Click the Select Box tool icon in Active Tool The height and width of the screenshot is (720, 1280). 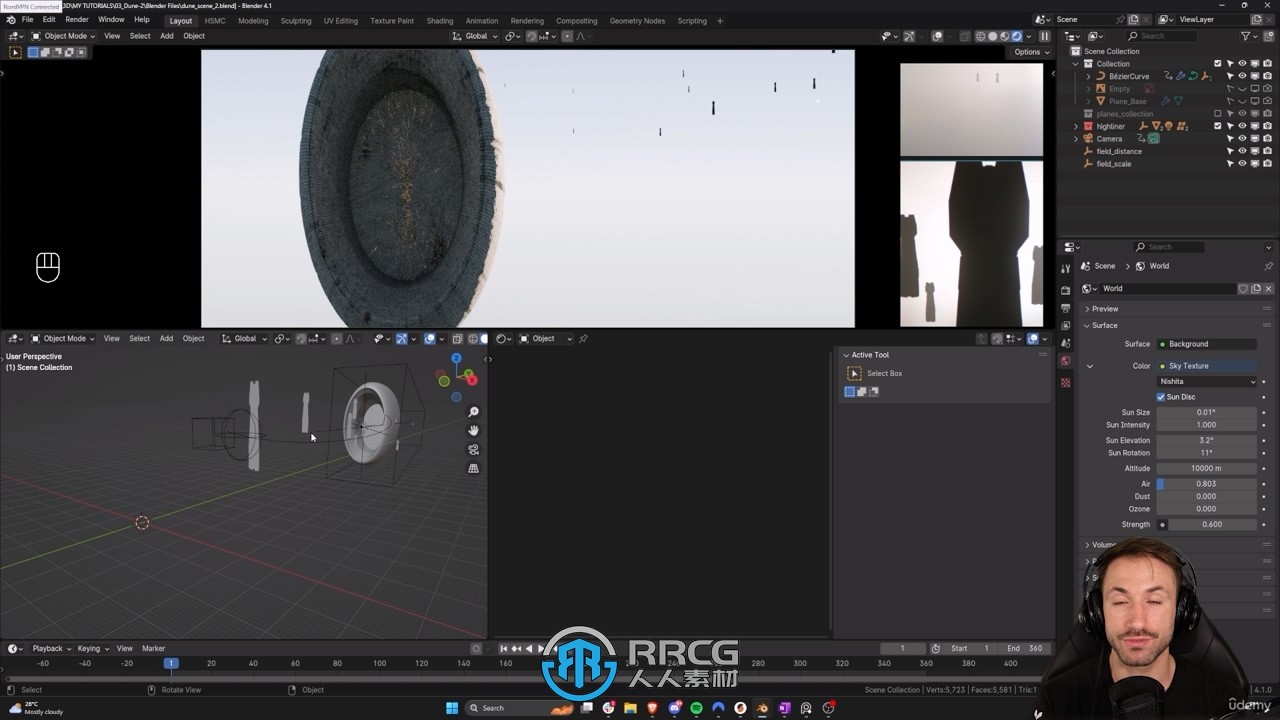854,373
